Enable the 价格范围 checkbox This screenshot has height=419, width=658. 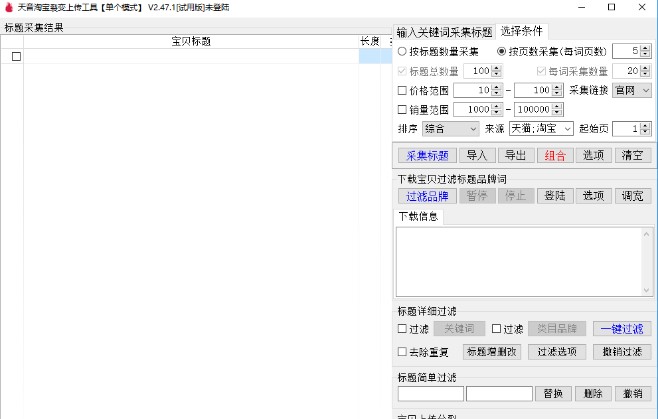coord(402,90)
